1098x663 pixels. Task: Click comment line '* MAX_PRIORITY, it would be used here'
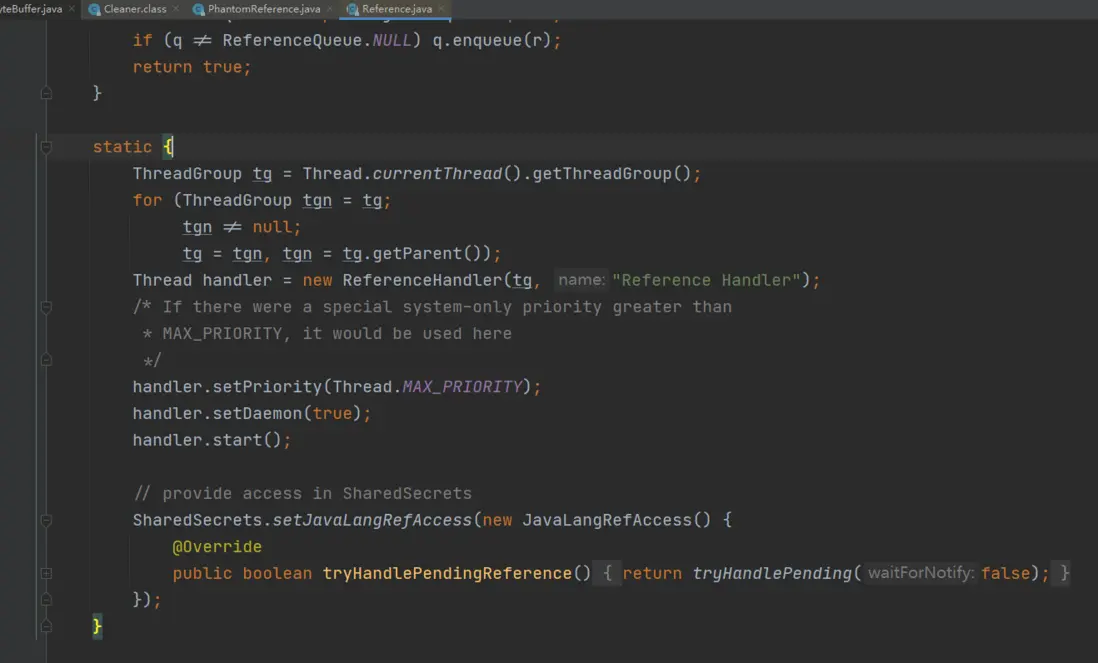coord(327,333)
